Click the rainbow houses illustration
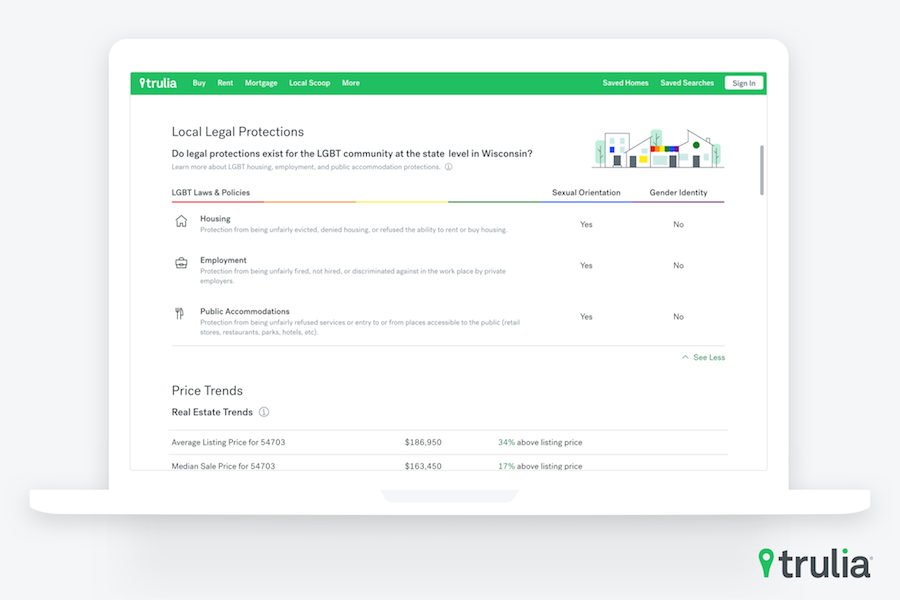The width and height of the screenshot is (900, 600). coord(657,150)
